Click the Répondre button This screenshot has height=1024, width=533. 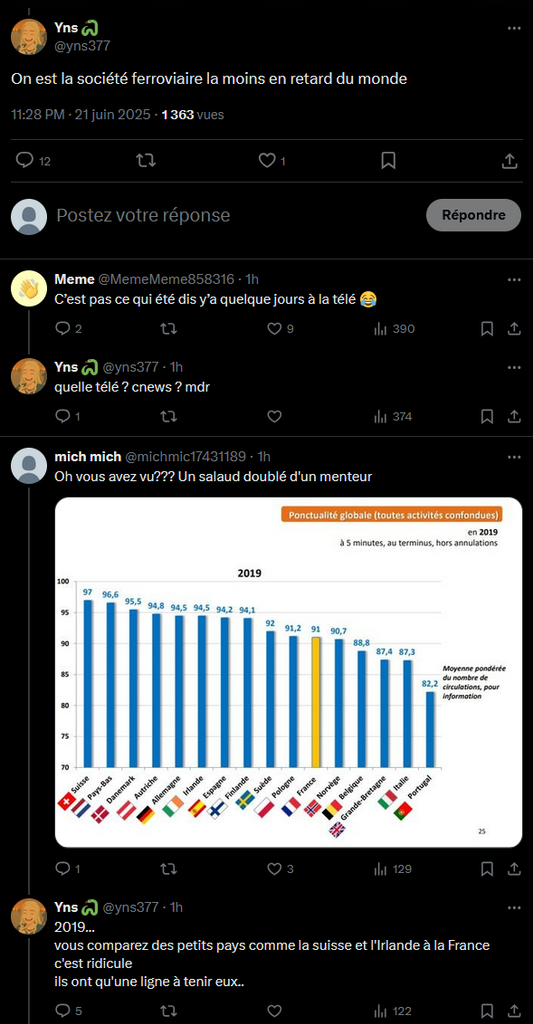coord(474,215)
